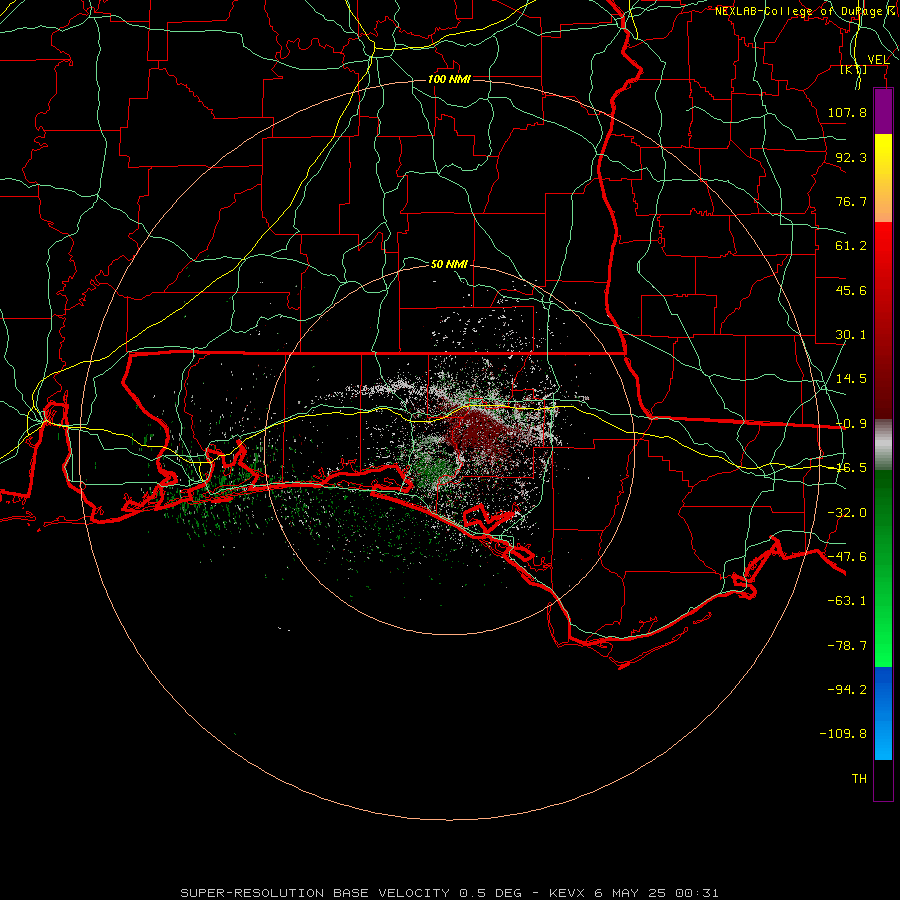Pick the black TH segment of the color bar
Screen dimensions: 900x900
[883, 779]
